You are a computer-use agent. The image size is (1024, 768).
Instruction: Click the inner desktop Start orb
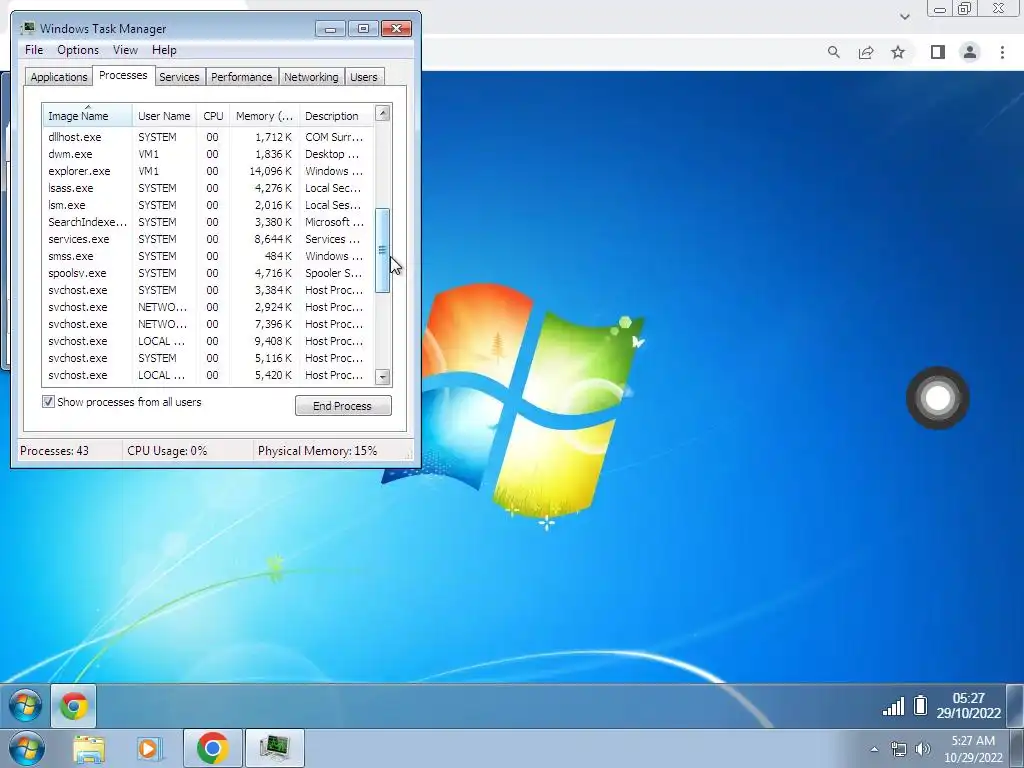(x=25, y=706)
